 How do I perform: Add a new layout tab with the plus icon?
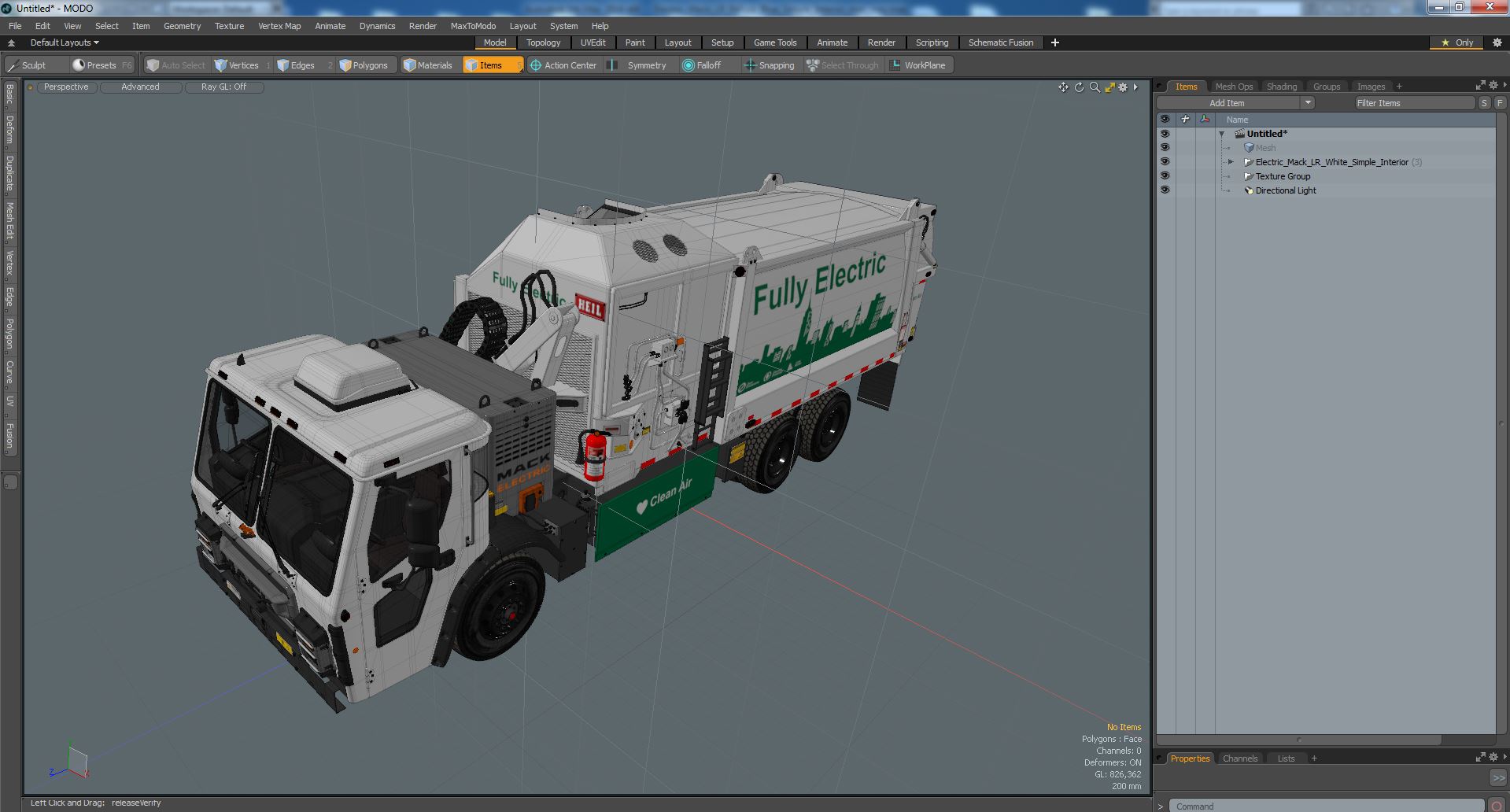point(1055,42)
